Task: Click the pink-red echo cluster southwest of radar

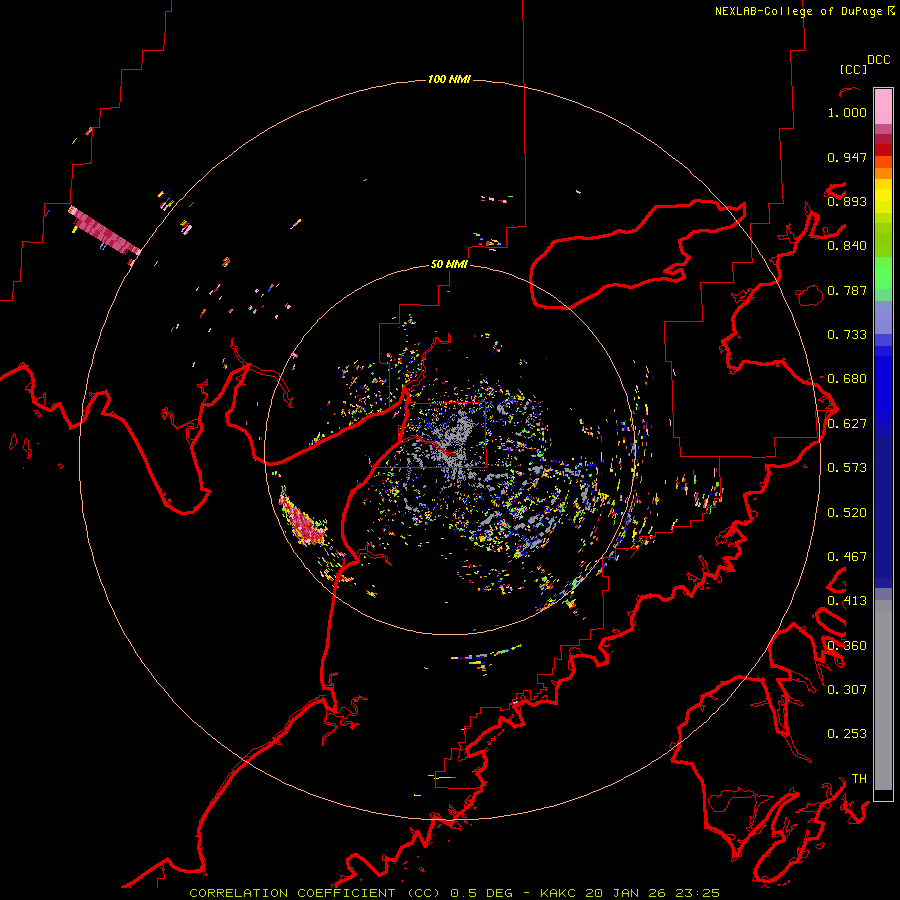Action: pos(303,520)
